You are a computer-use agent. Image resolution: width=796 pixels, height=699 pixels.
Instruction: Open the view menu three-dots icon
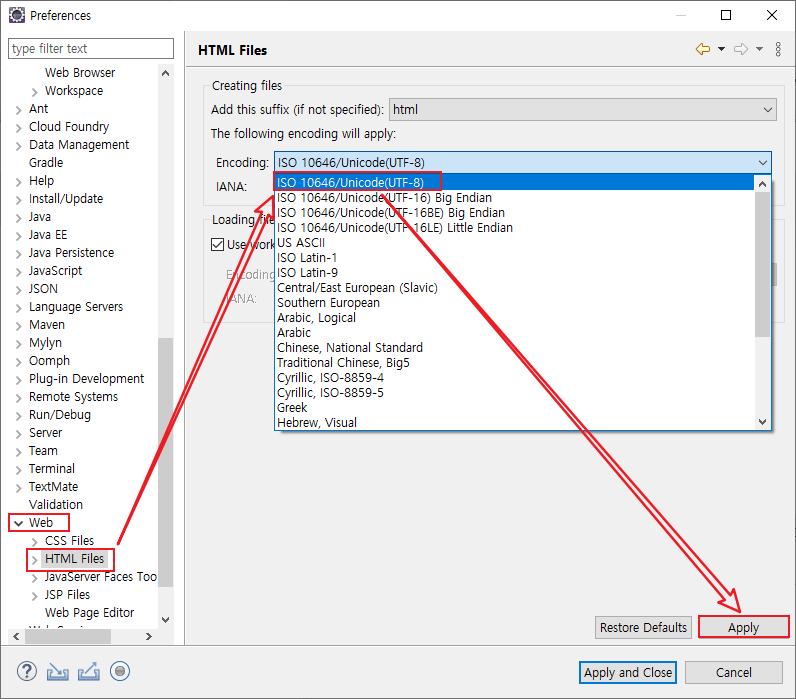(778, 49)
